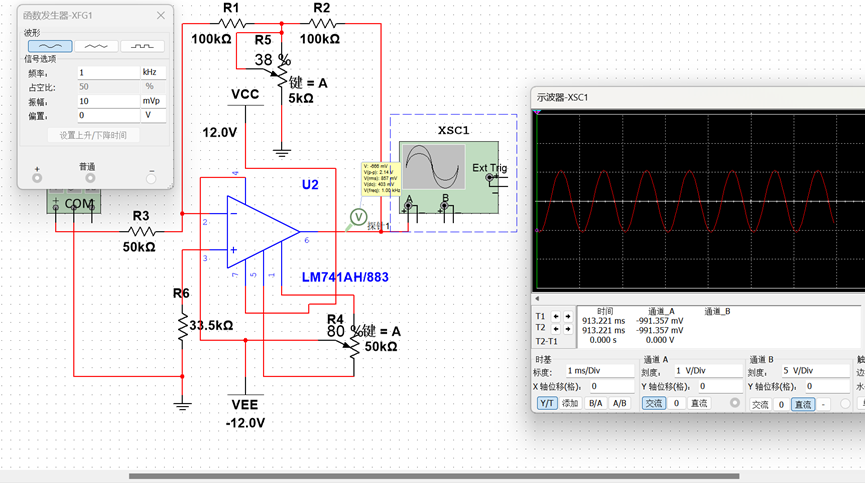Select resistor R3 50kΩ
The height and width of the screenshot is (483, 865).
coord(141,232)
